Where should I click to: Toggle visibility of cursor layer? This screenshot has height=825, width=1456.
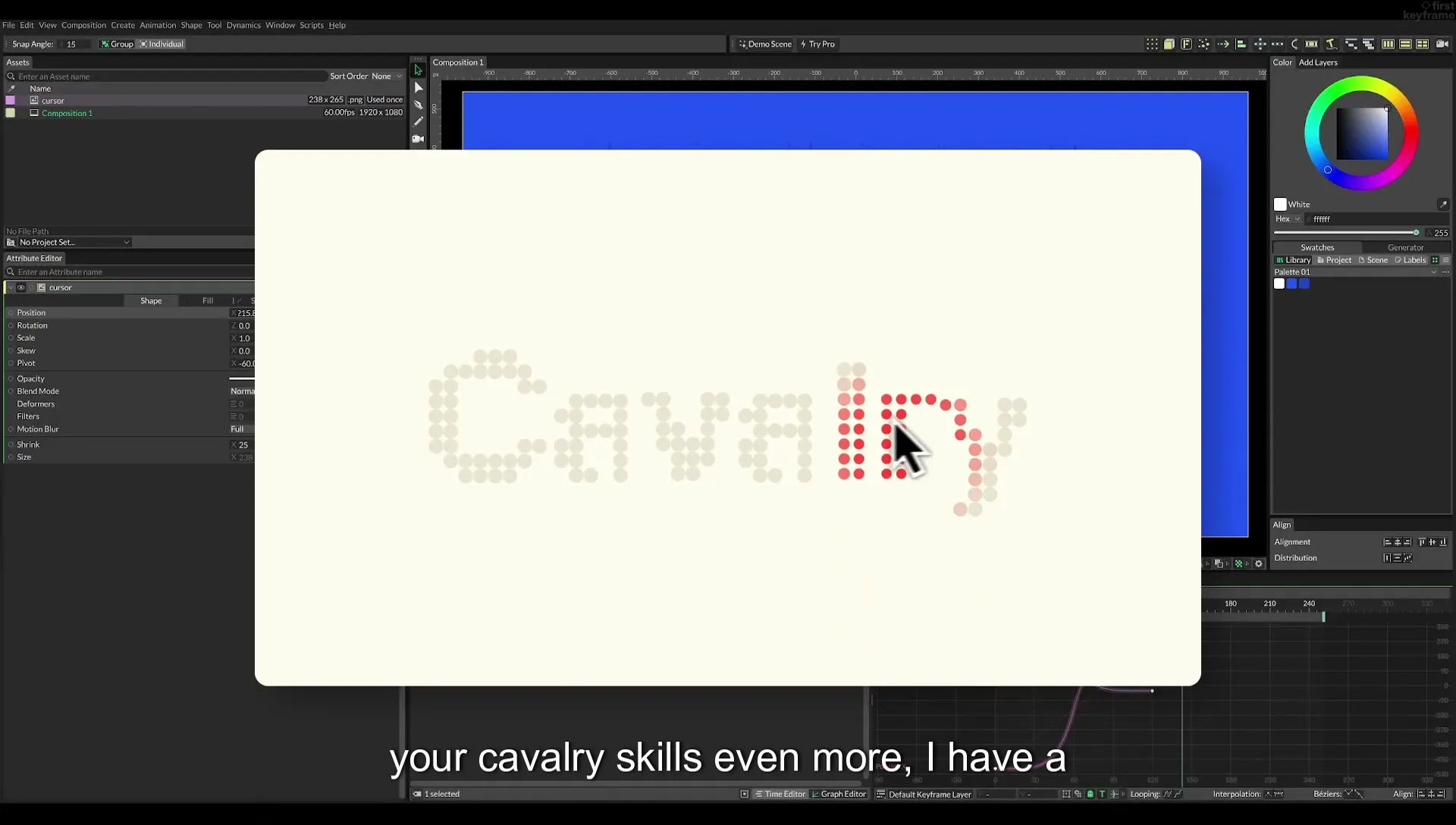pyautogui.click(x=21, y=287)
